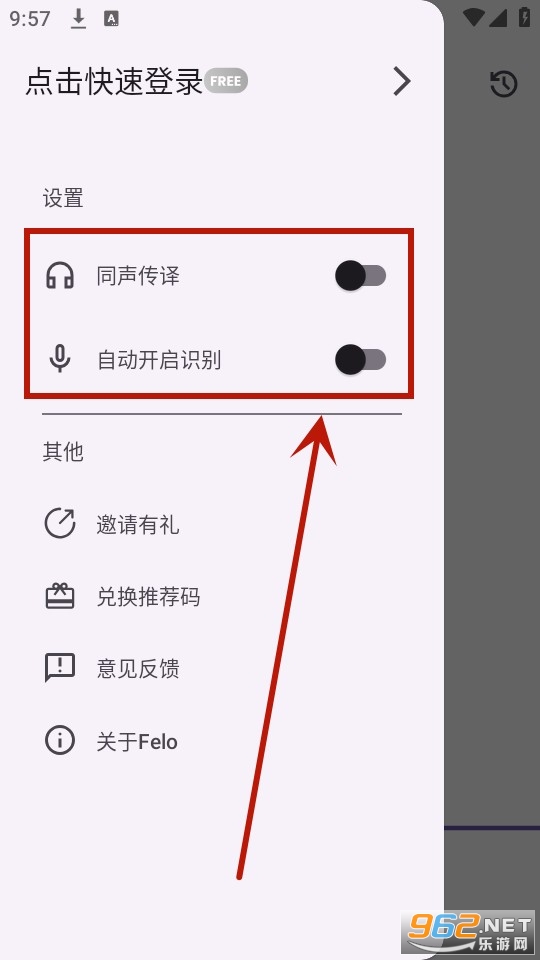Click the microphone icon for 自动开启识别
Screen dimensions: 540x960
pyautogui.click(x=60, y=359)
